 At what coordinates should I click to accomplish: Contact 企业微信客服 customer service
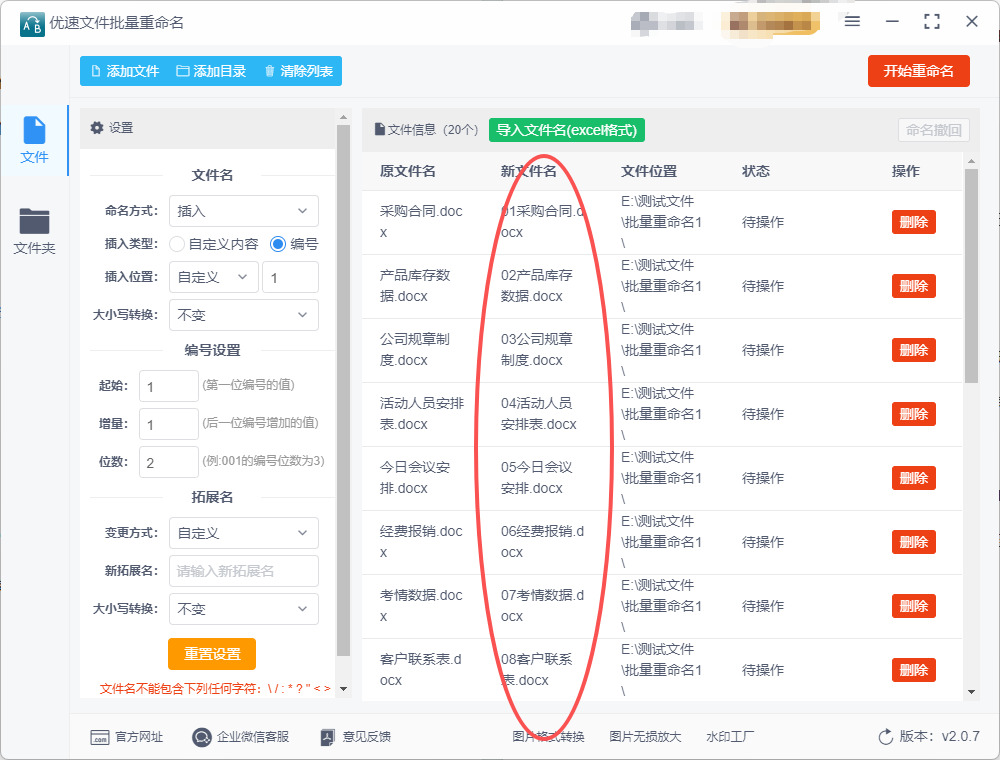click(x=241, y=737)
